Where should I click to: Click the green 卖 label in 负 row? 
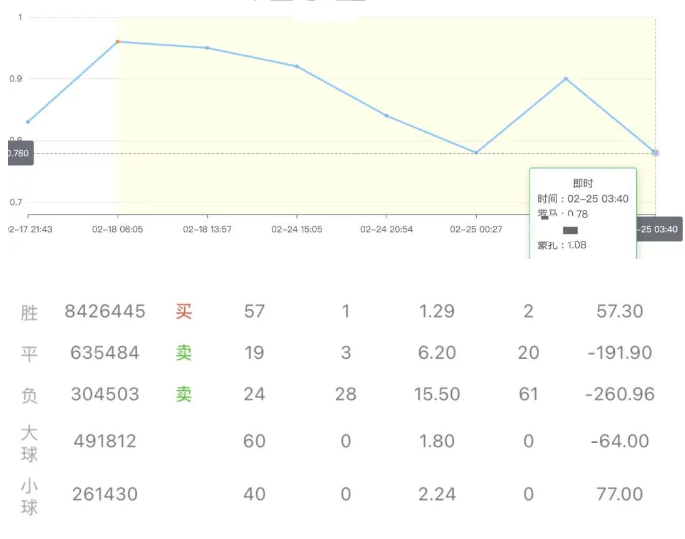(x=184, y=394)
